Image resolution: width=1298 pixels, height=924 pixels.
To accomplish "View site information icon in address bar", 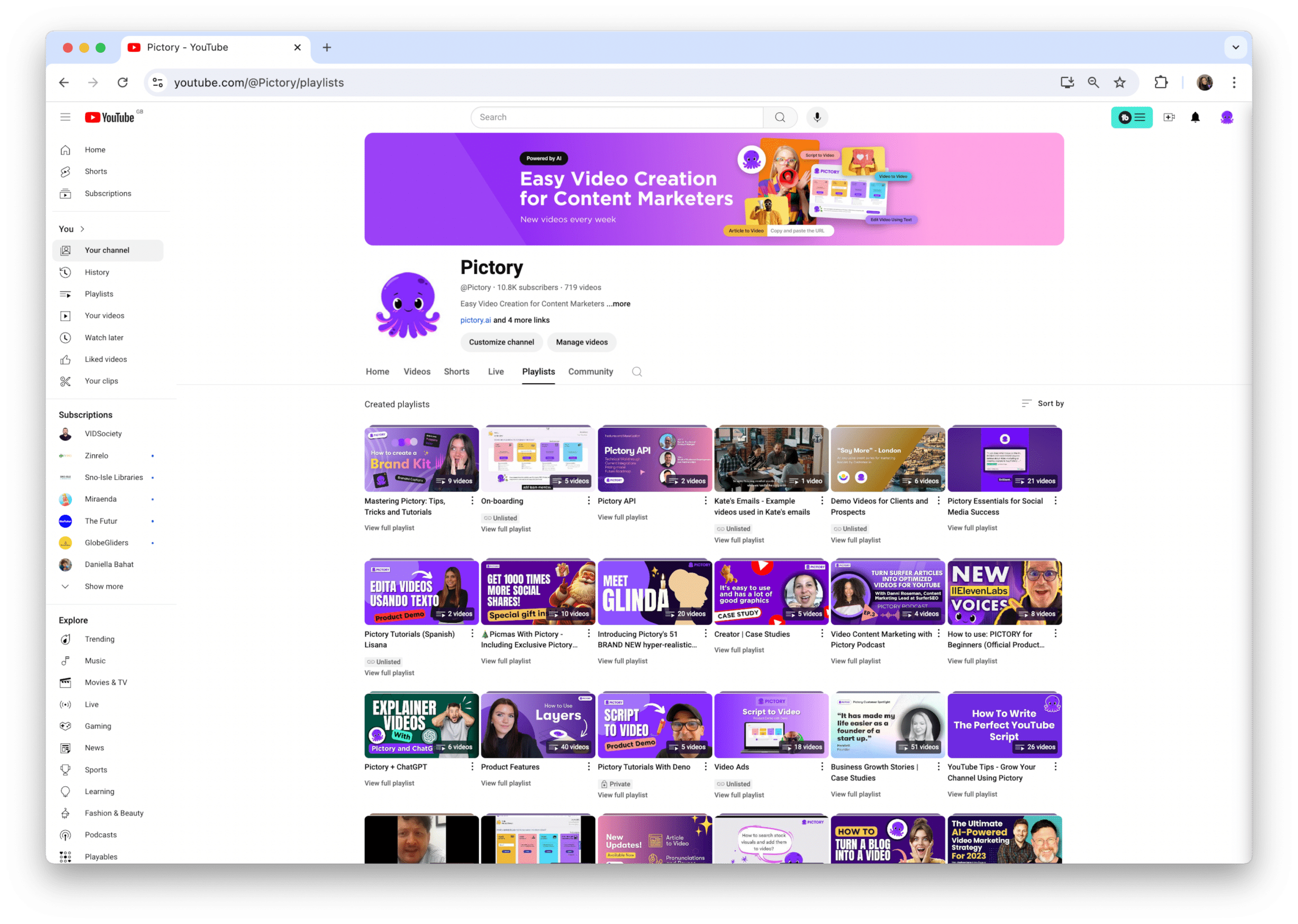I will (x=158, y=83).
